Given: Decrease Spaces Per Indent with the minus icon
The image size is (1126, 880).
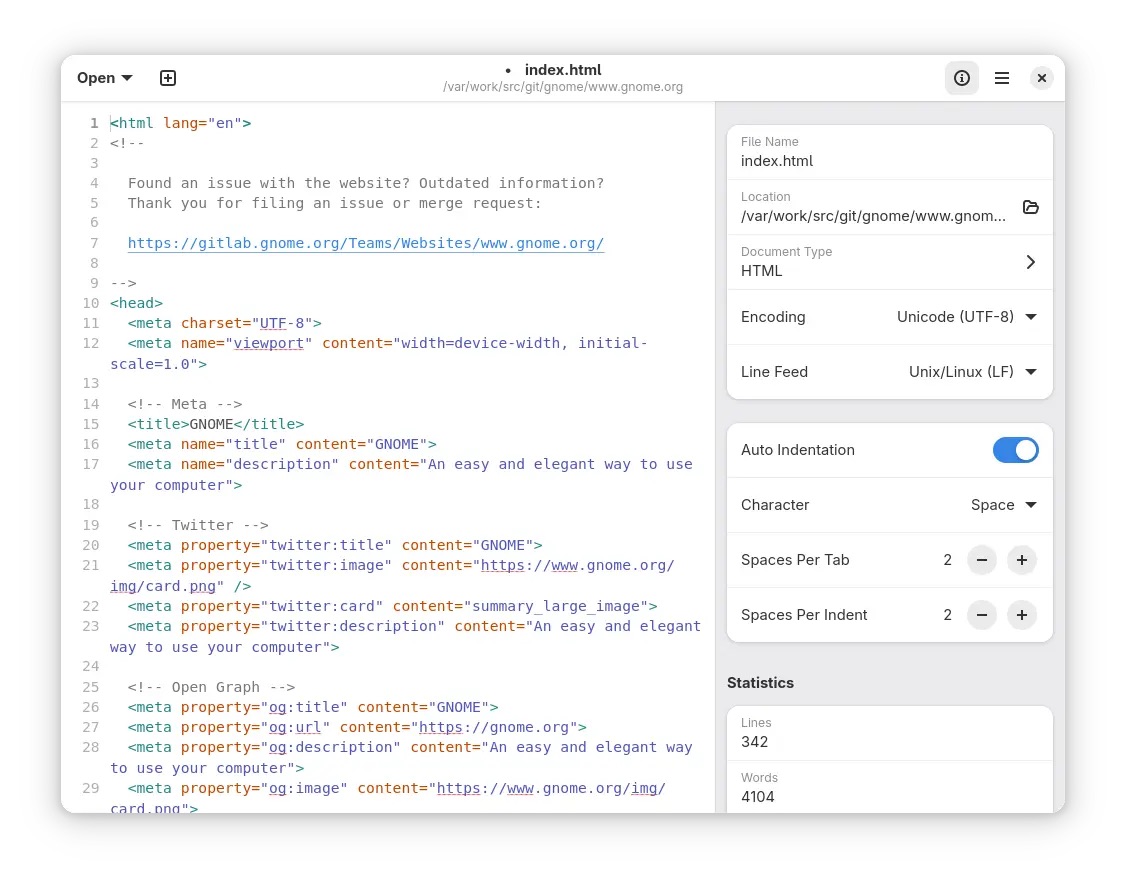Looking at the screenshot, I should click(x=981, y=615).
